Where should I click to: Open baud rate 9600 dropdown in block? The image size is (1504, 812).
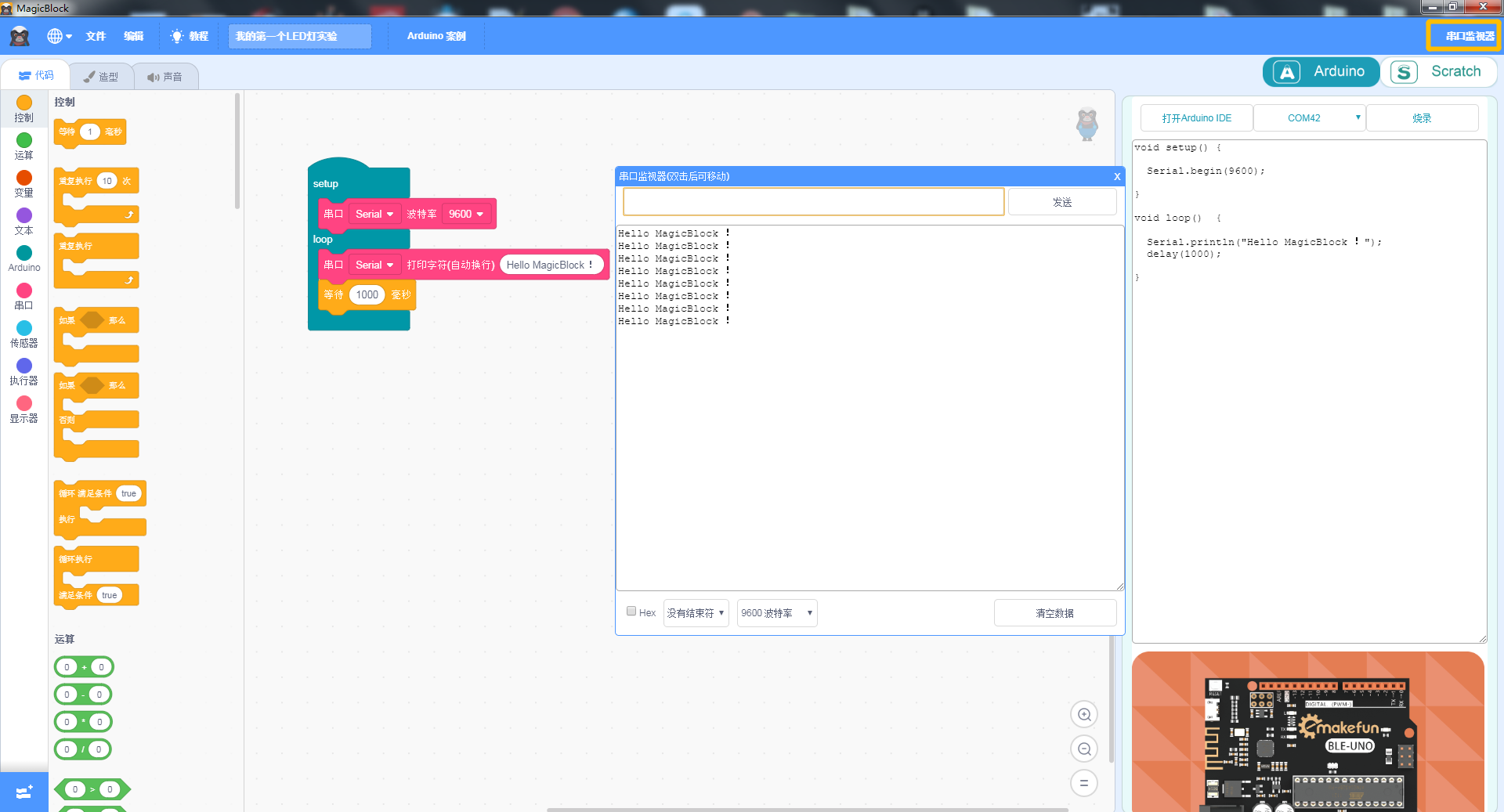(466, 214)
